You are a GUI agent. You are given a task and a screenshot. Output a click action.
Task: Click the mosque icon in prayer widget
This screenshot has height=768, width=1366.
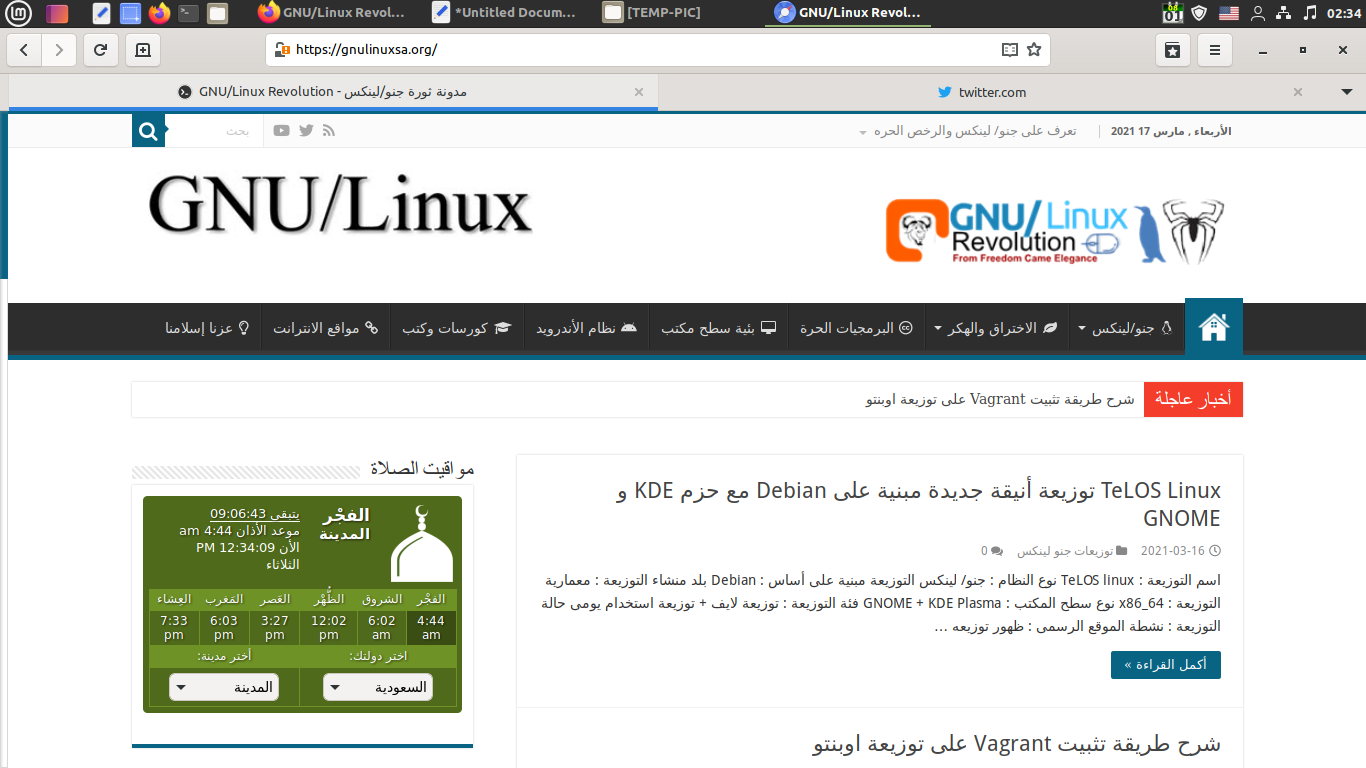(x=421, y=543)
